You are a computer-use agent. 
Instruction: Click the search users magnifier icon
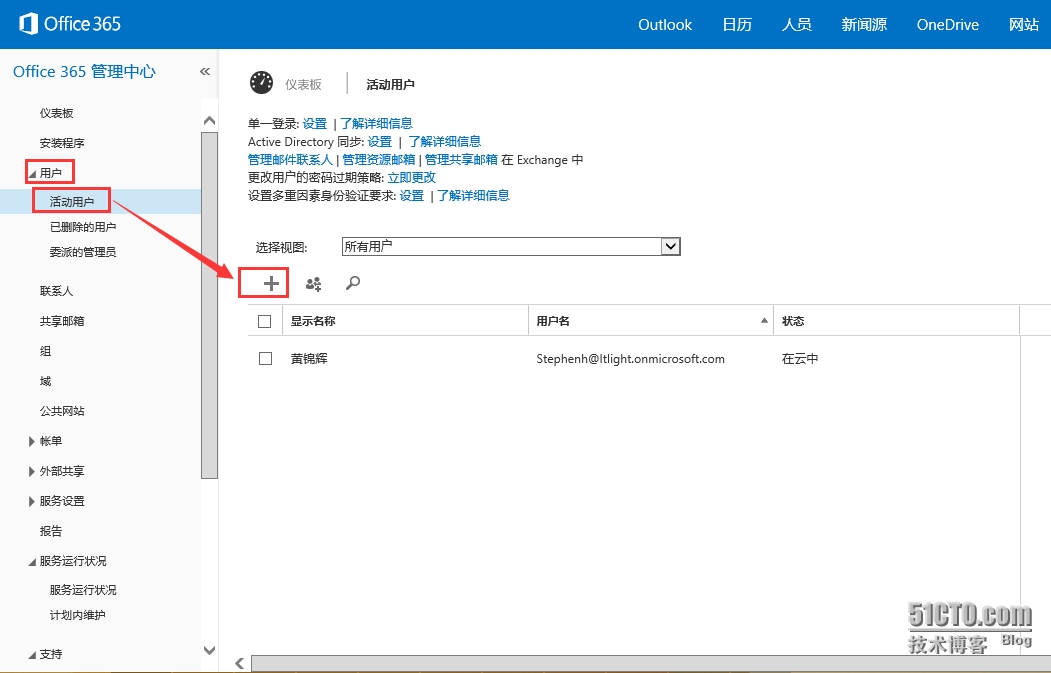tap(352, 284)
